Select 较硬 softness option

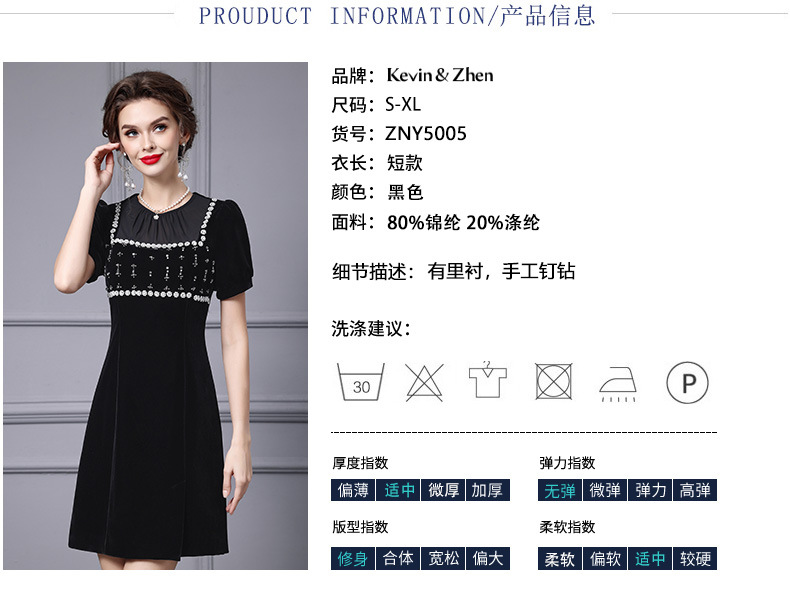695,558
